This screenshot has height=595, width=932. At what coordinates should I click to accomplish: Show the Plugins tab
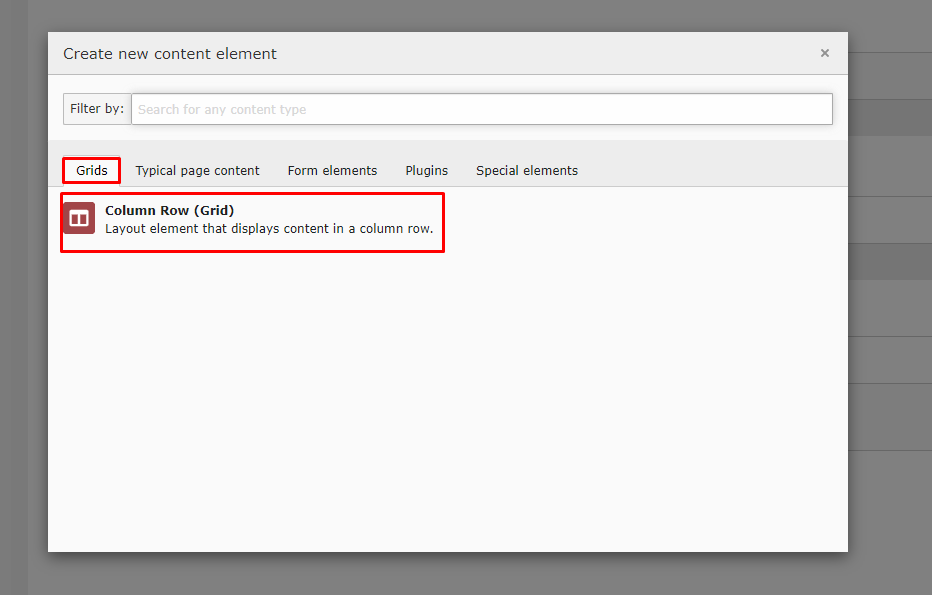tap(426, 171)
